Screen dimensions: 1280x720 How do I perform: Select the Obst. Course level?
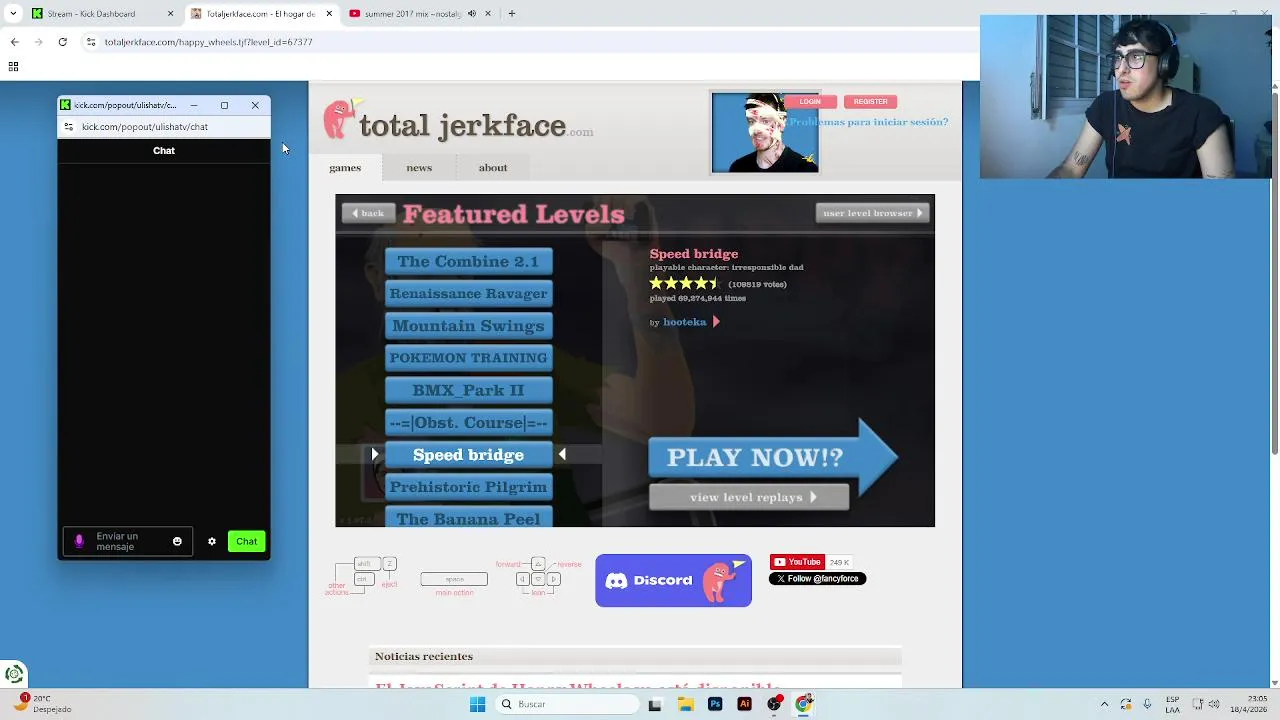(468, 423)
